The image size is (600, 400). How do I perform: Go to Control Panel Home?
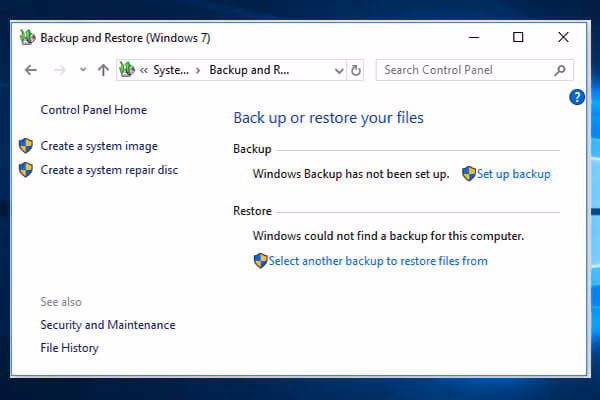tap(93, 110)
